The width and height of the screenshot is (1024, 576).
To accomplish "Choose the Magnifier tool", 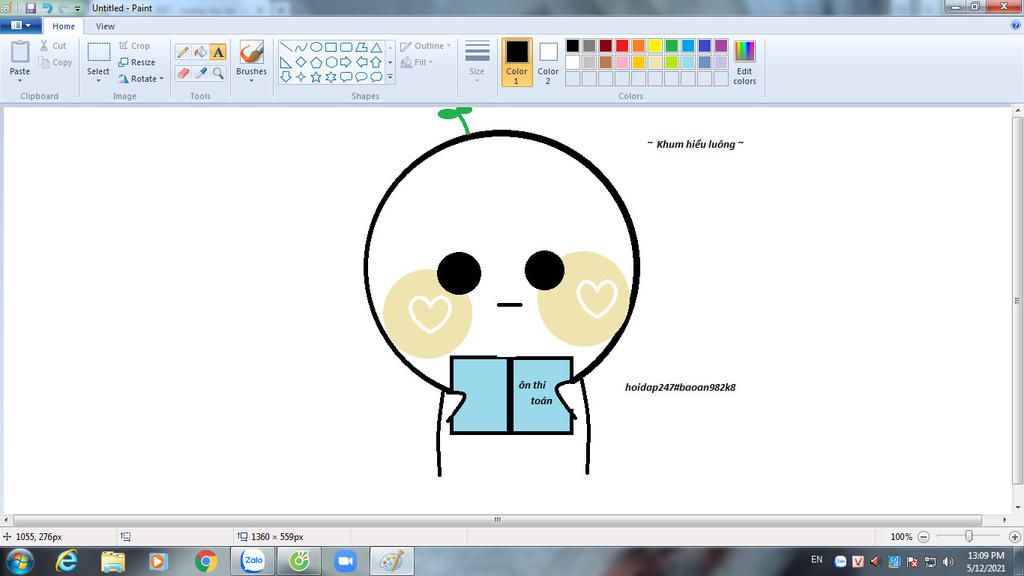I will pyautogui.click(x=218, y=72).
